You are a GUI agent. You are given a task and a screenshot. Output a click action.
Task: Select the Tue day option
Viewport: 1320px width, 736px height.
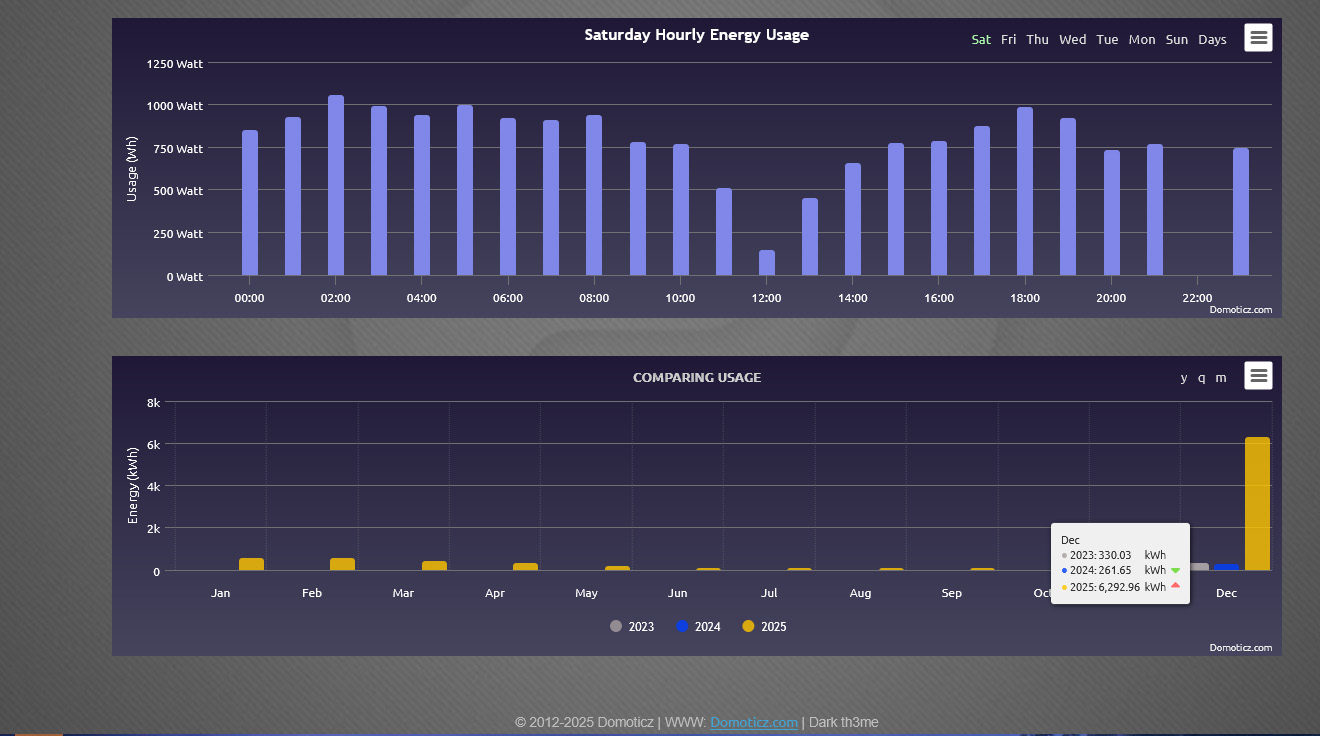click(x=1107, y=40)
